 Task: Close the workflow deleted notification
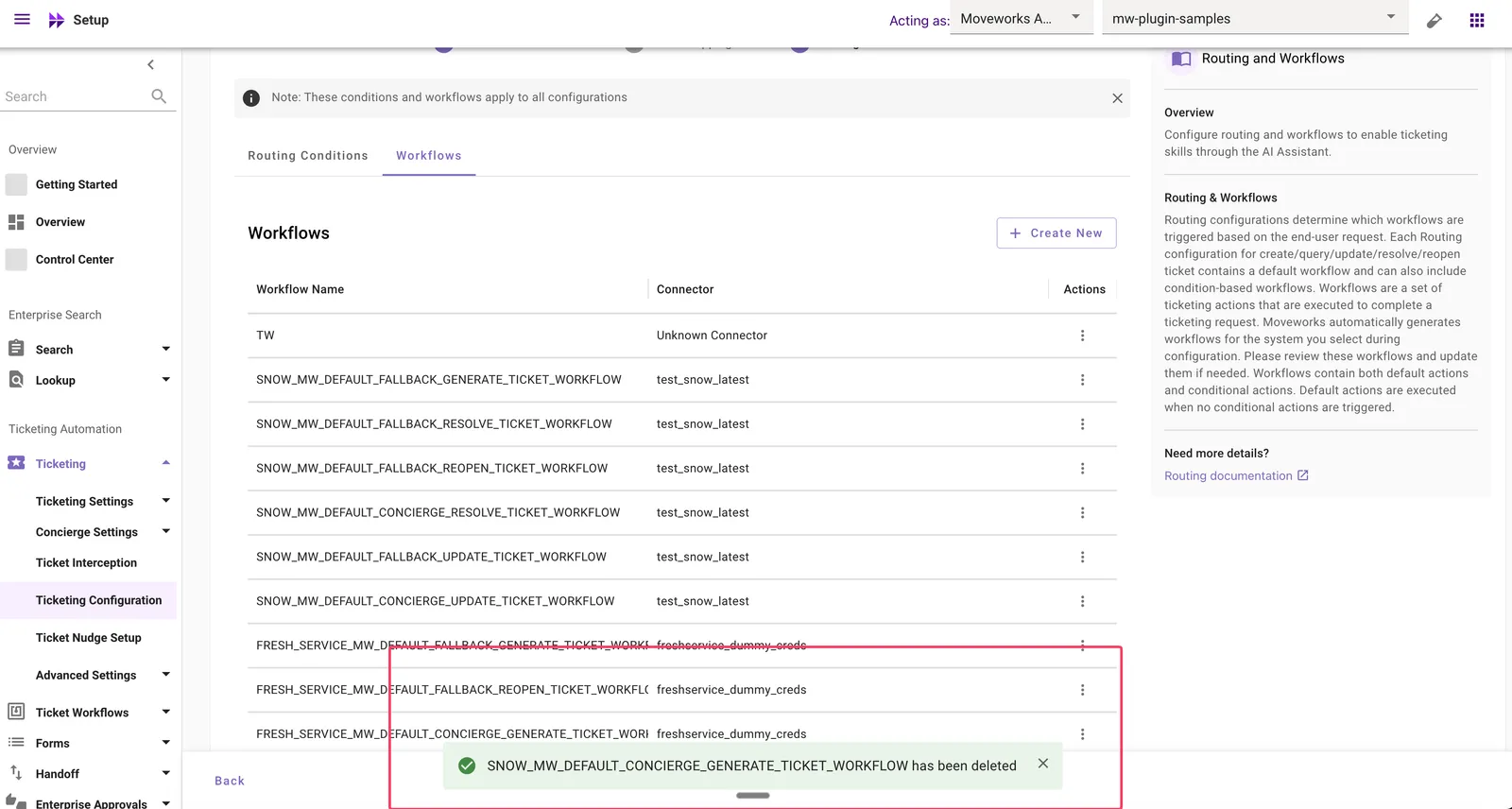pyautogui.click(x=1042, y=764)
